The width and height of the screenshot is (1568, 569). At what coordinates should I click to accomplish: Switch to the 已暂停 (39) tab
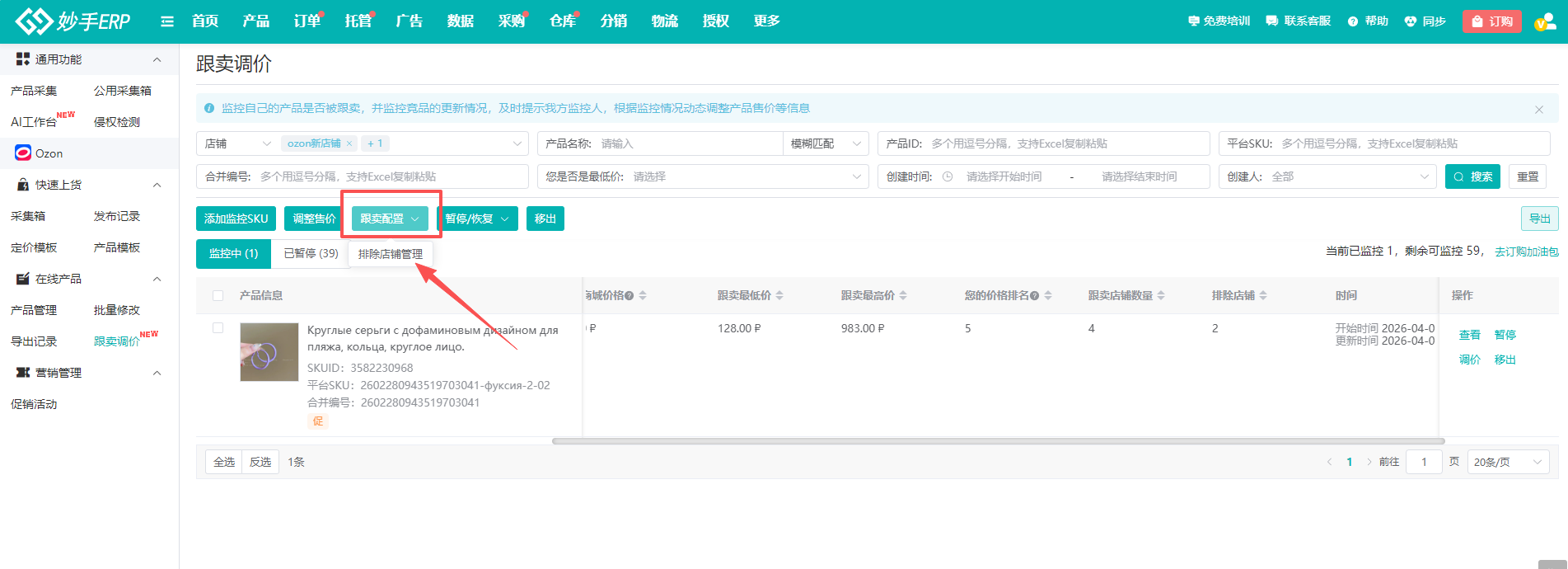point(311,254)
